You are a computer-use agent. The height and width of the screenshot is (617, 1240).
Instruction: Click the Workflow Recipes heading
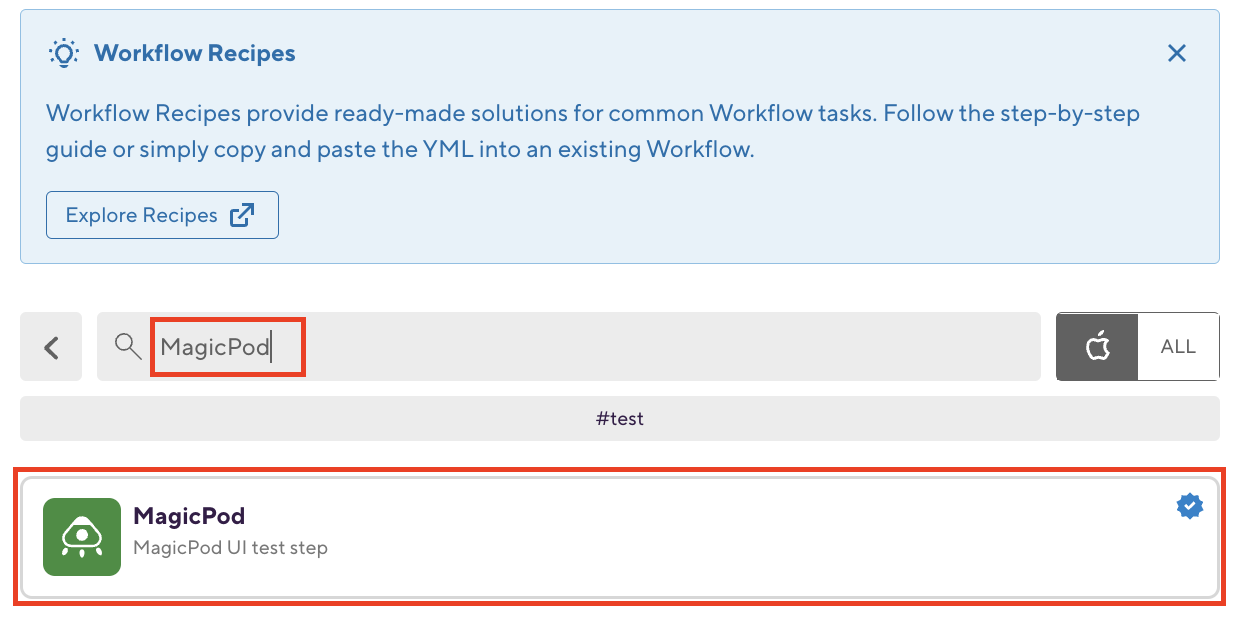tap(195, 53)
